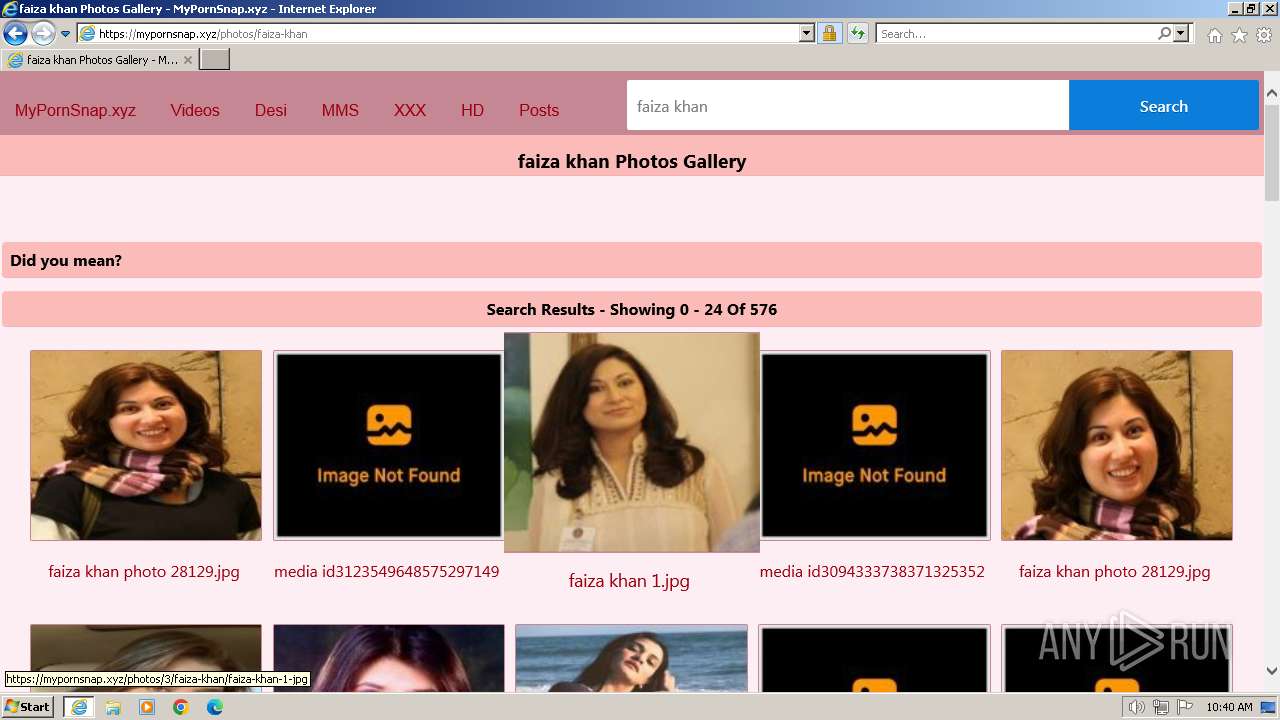This screenshot has height=720, width=1280.
Task: Click the magnifier search icon in toolbar
Action: point(1164,33)
